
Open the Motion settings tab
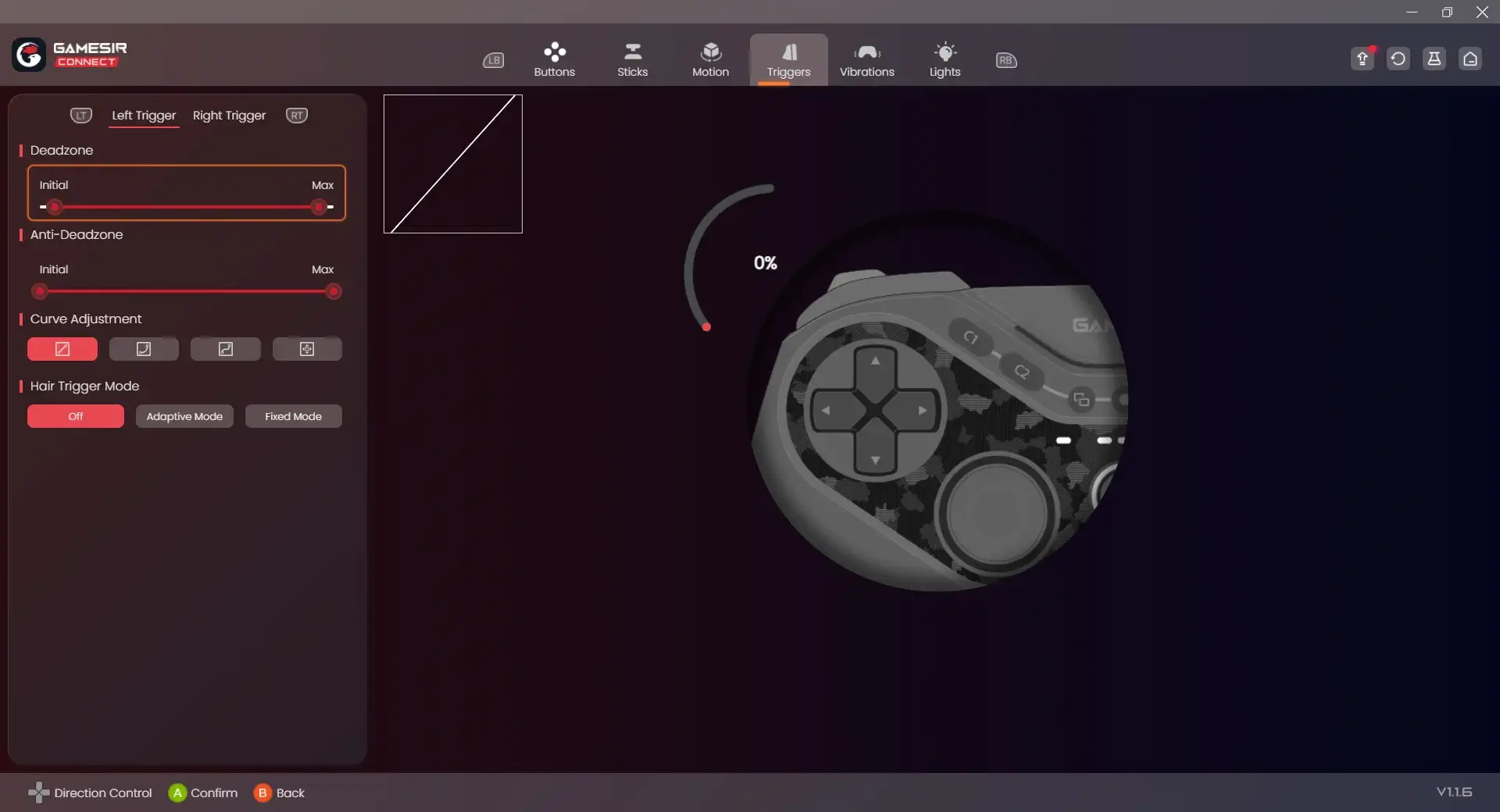tap(710, 60)
